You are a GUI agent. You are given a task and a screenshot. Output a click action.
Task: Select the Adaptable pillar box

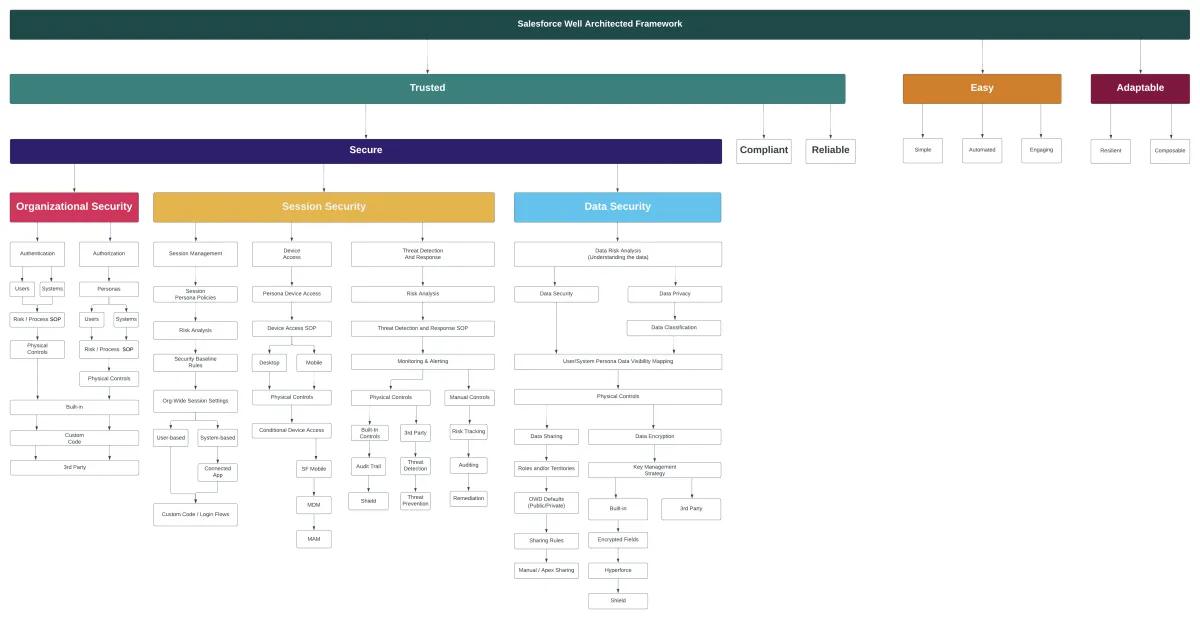(x=1140, y=88)
